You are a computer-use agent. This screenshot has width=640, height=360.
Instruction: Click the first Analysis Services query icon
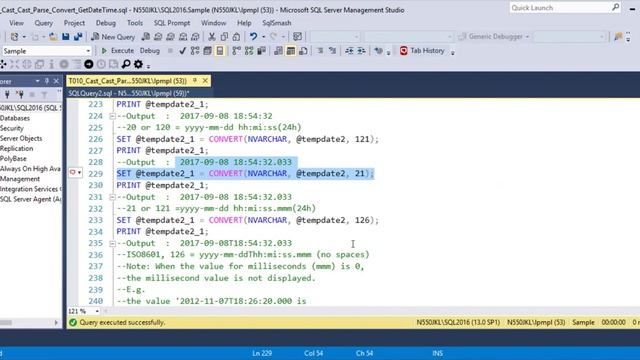tap(158, 37)
